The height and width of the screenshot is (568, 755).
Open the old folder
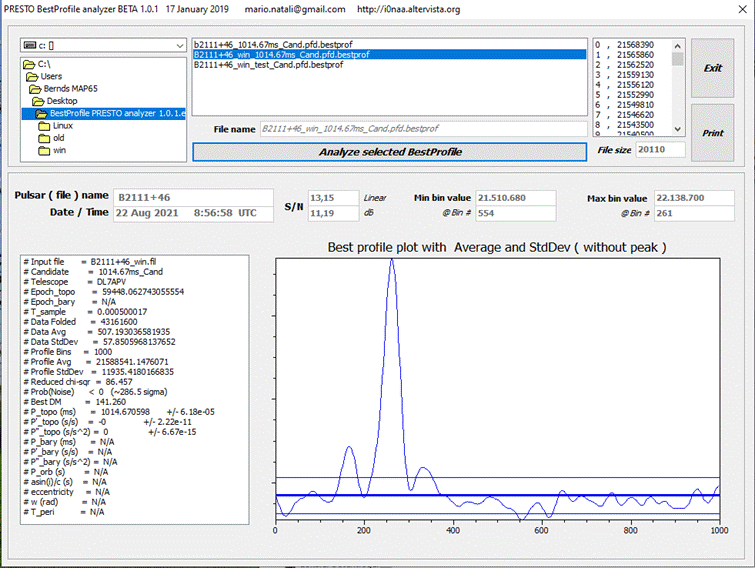coord(51,138)
